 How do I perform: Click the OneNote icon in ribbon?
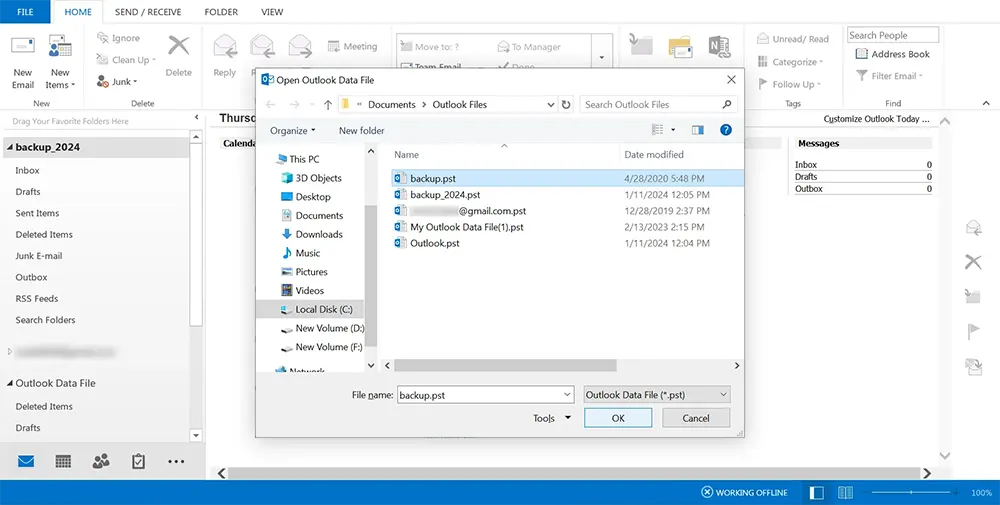tap(719, 47)
